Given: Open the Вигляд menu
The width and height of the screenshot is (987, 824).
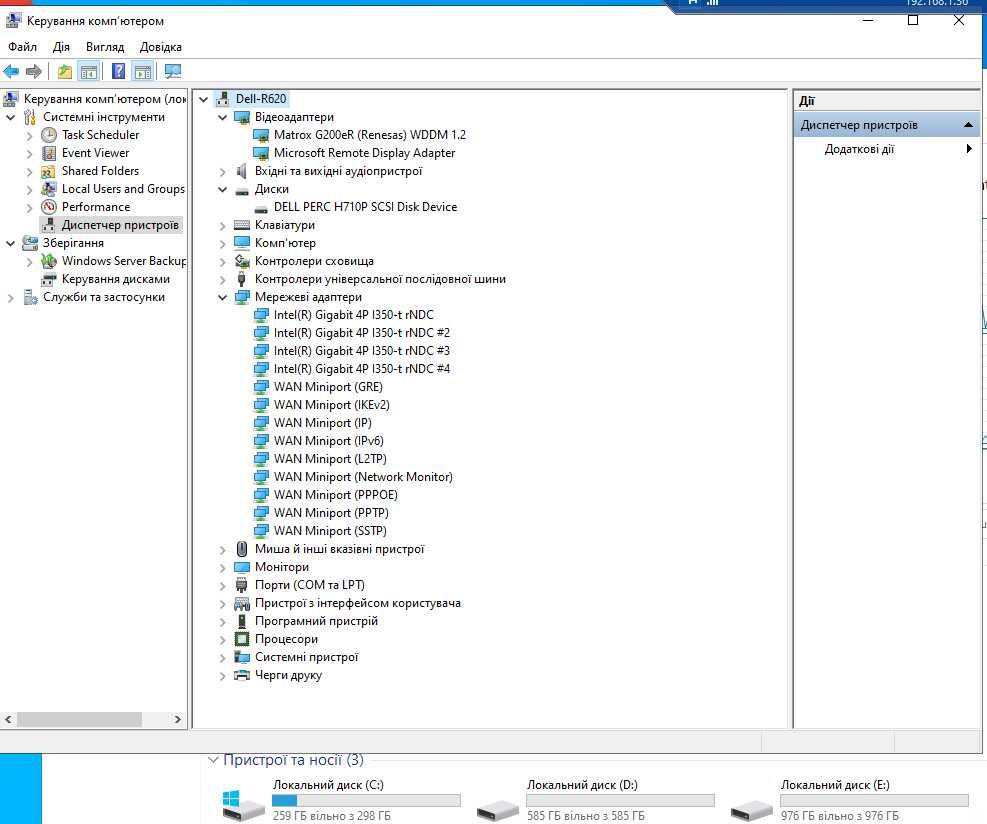Looking at the screenshot, I should 105,47.
